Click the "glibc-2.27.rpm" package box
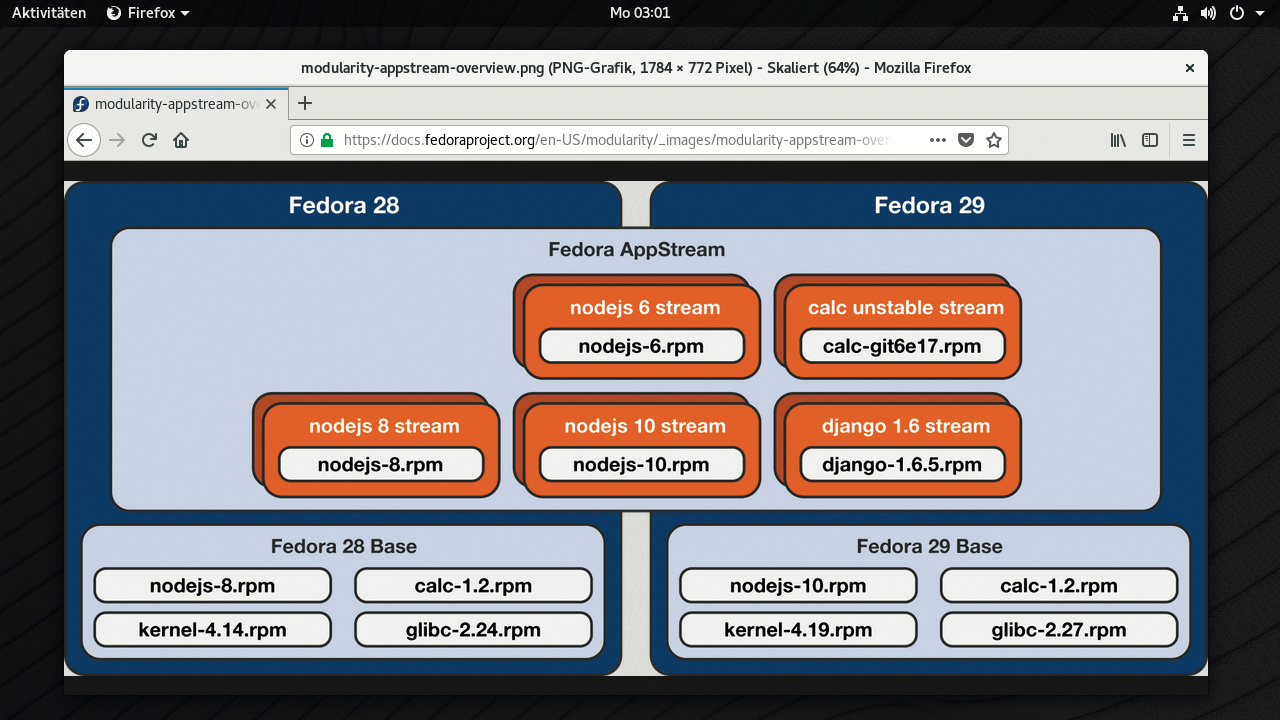The width and height of the screenshot is (1280, 720). coord(1059,630)
